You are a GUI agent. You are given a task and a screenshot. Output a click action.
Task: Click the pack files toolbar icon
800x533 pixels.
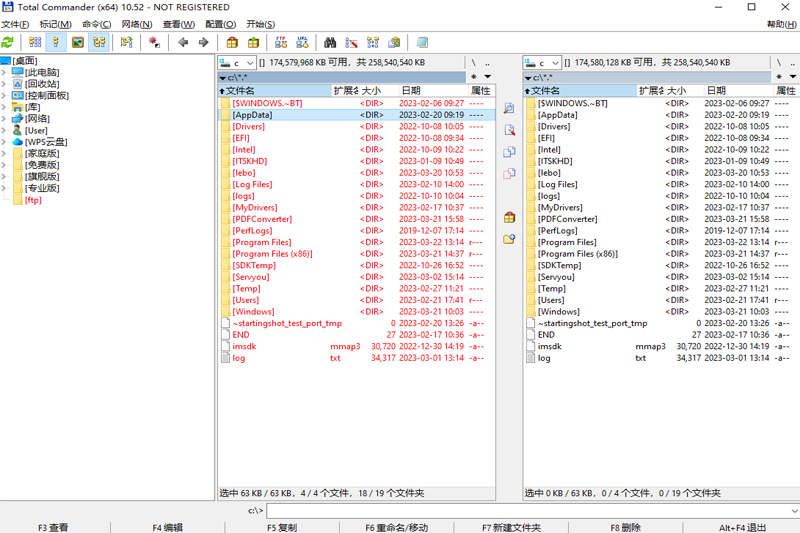pos(232,42)
